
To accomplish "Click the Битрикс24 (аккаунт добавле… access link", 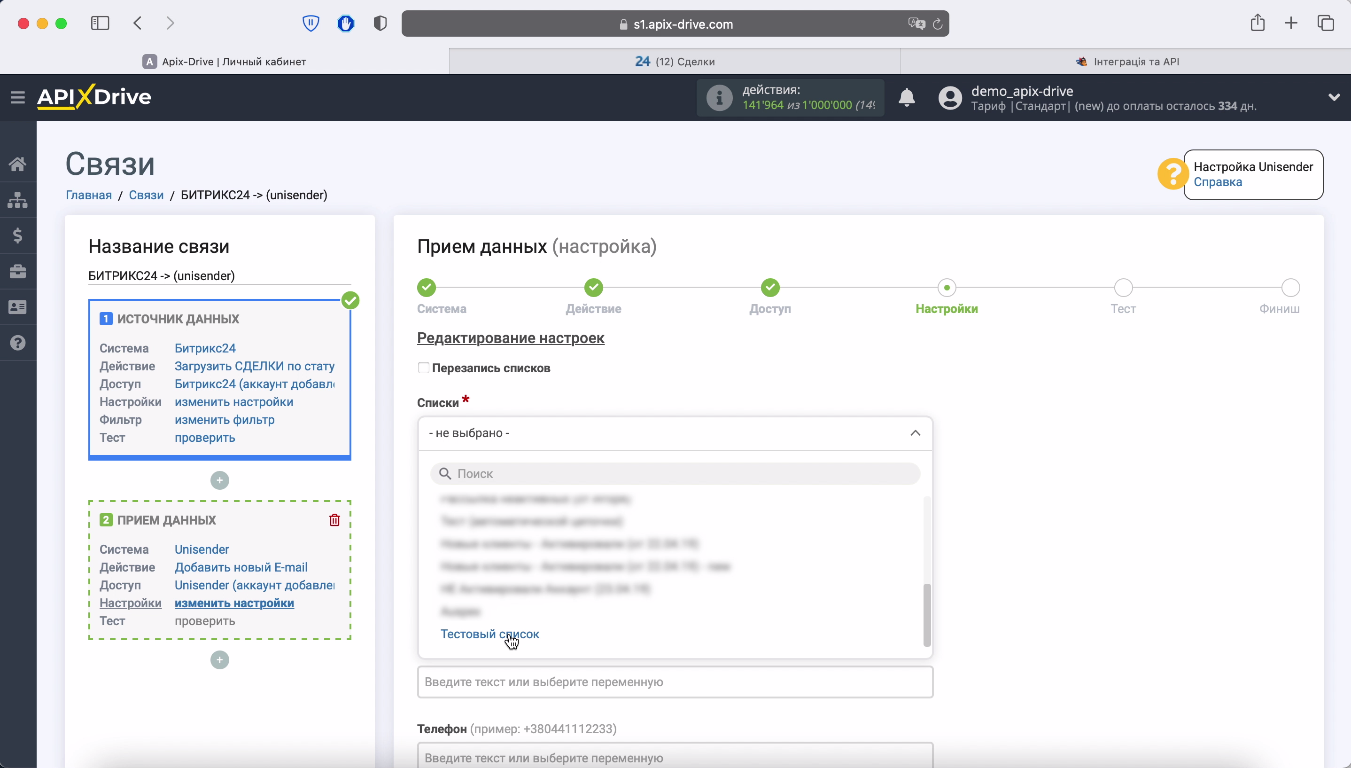I will point(255,384).
